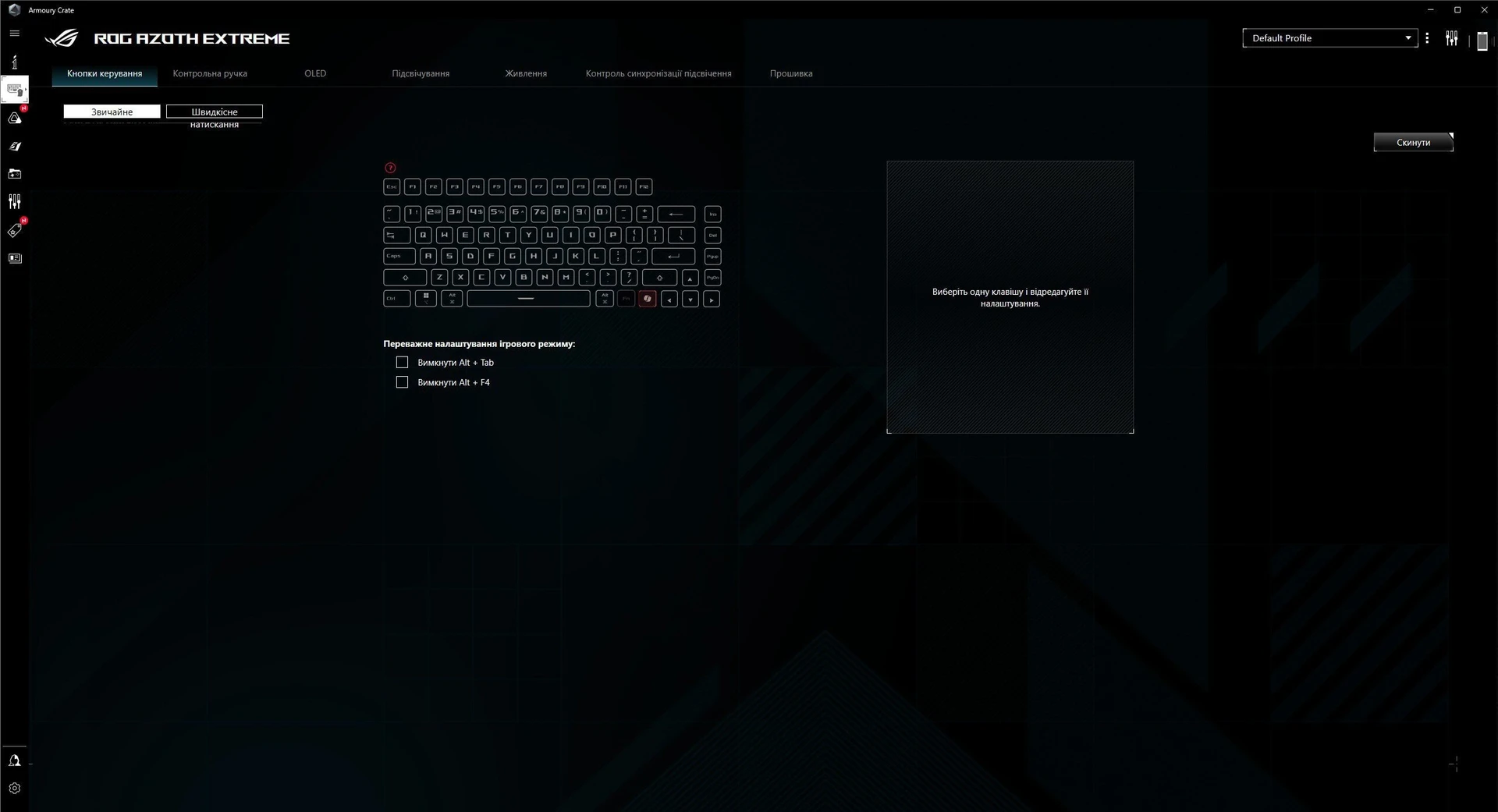Select the A key on the keyboard map
This screenshot has width=1498, height=812.
click(x=428, y=256)
